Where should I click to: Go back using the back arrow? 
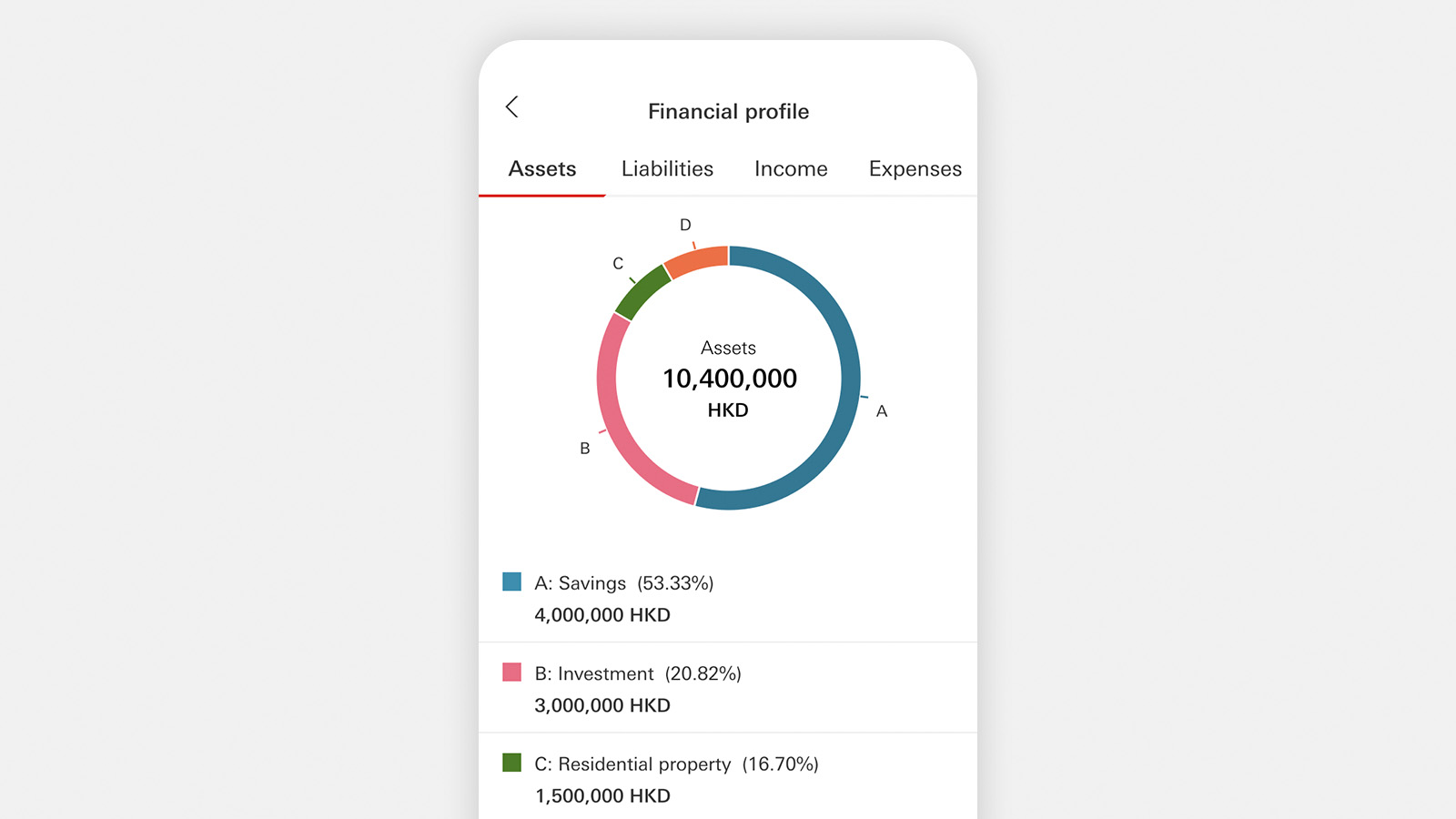[x=512, y=106]
